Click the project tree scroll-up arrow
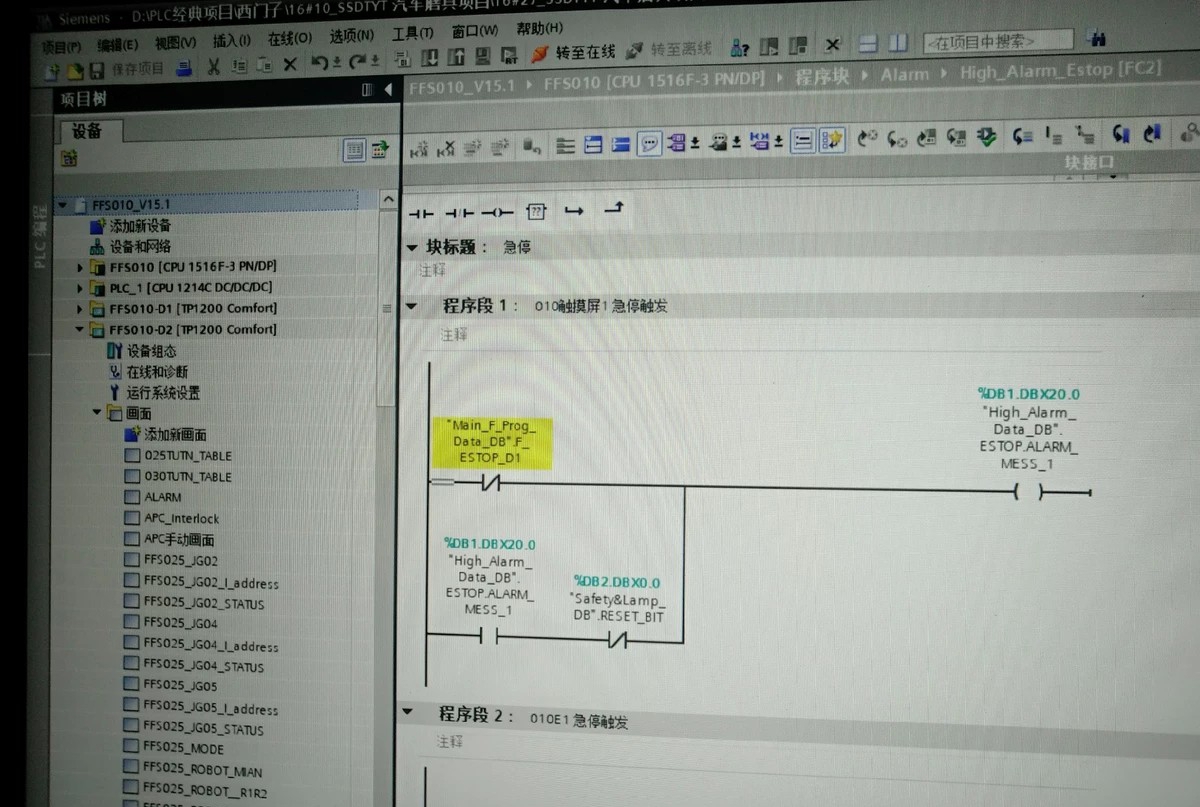 [389, 200]
